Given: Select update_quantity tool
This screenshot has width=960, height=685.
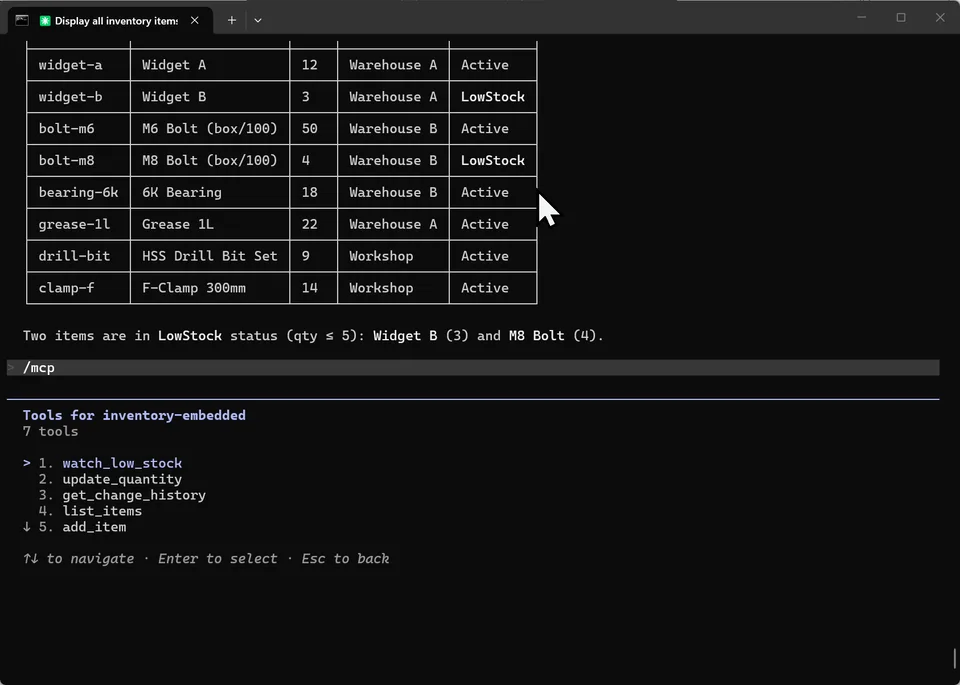Looking at the screenshot, I should pos(122,479).
